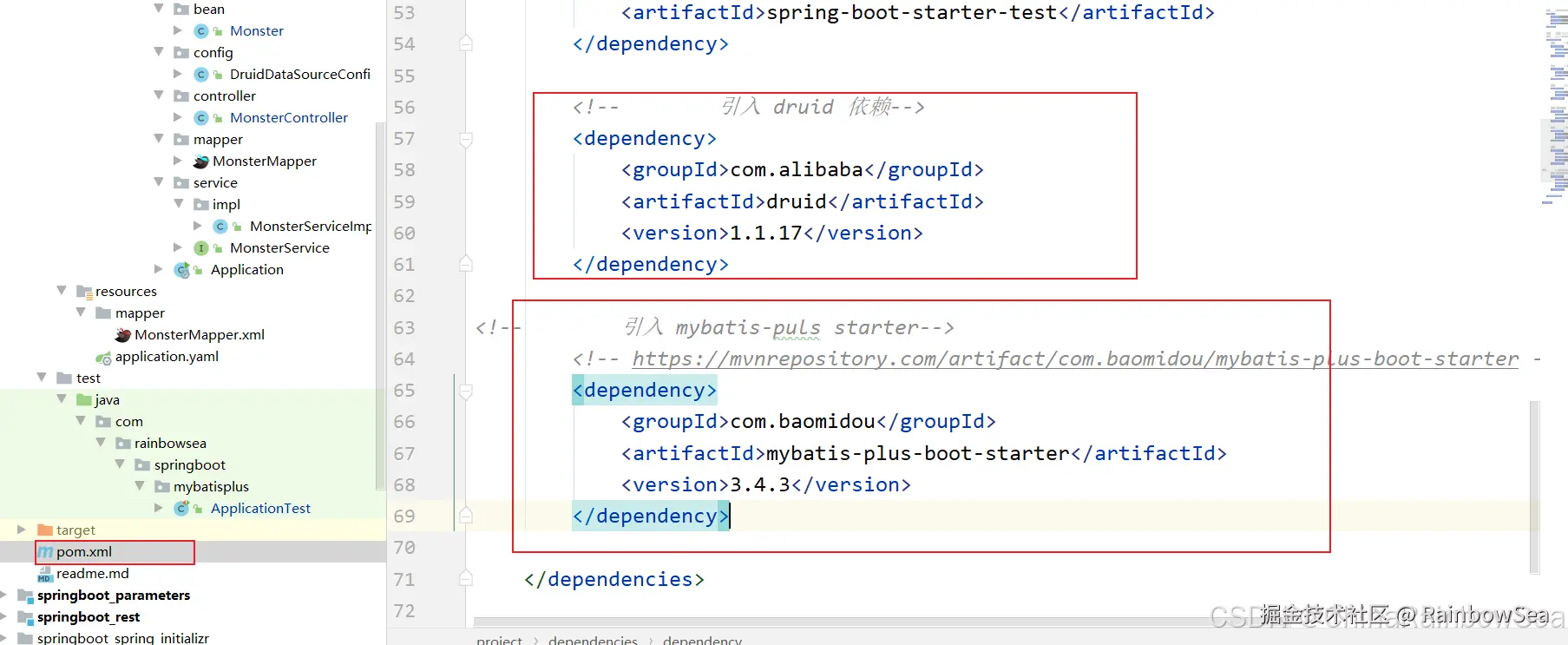This screenshot has width=1568, height=645.
Task: Click the DruidDataSourceConfig class icon
Action: [x=201, y=74]
